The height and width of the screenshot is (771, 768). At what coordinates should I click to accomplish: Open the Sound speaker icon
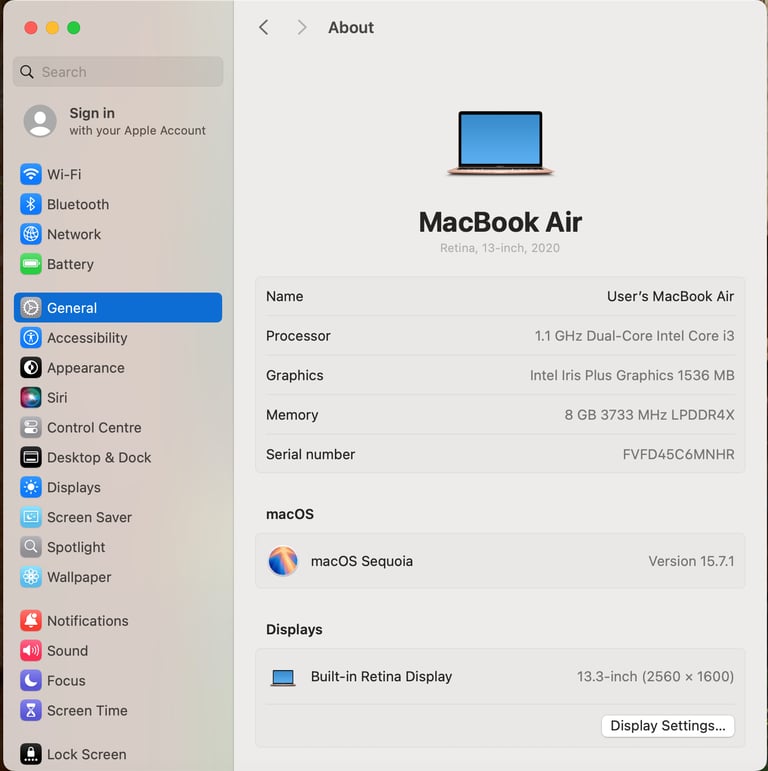click(x=30, y=651)
